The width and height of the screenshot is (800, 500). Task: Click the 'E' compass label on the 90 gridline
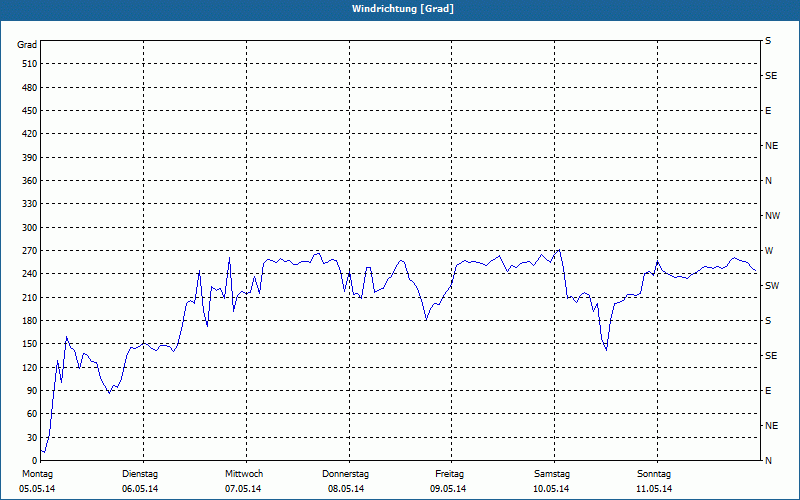coord(768,391)
